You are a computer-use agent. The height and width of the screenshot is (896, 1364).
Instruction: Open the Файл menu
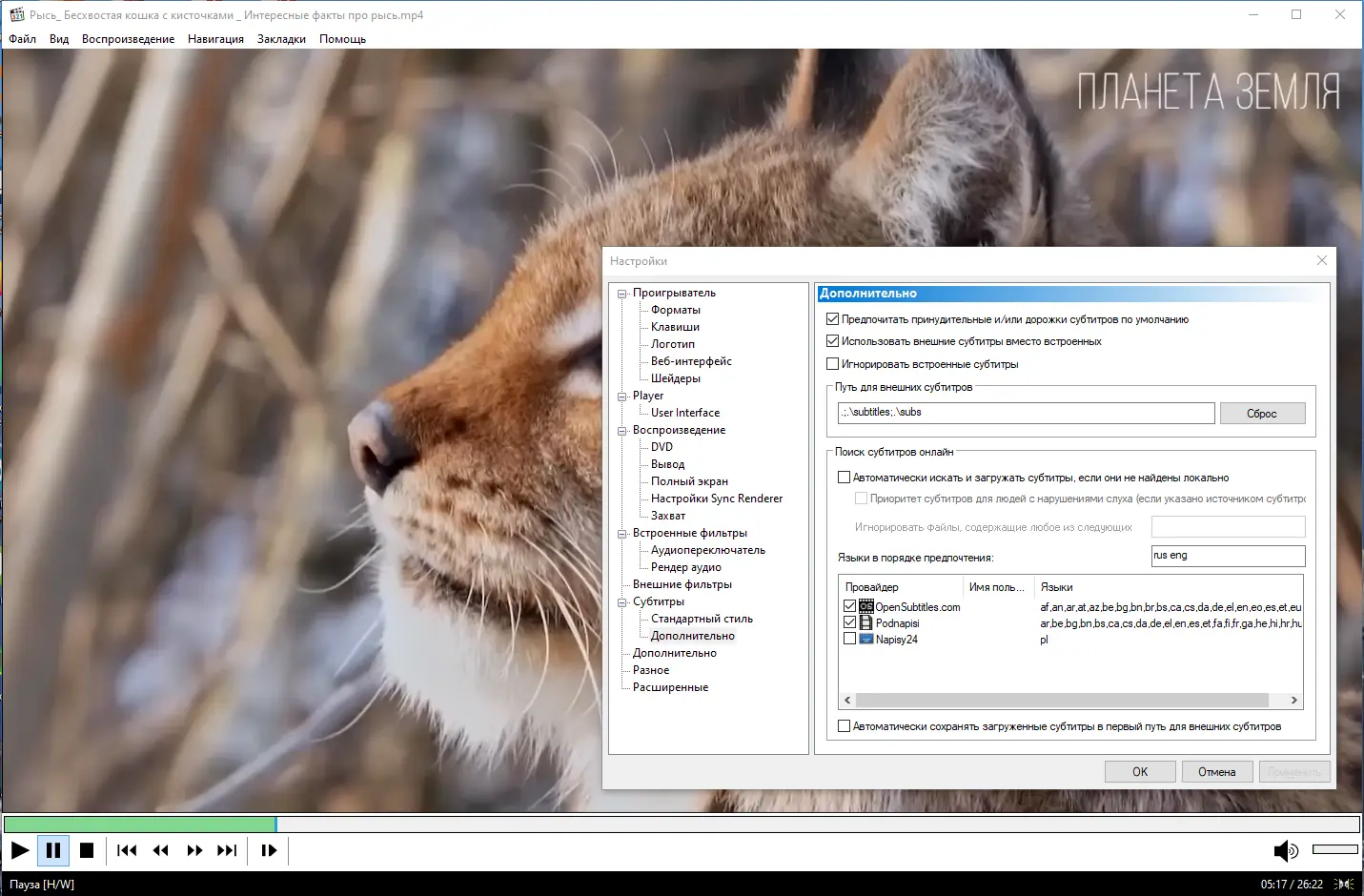click(22, 39)
